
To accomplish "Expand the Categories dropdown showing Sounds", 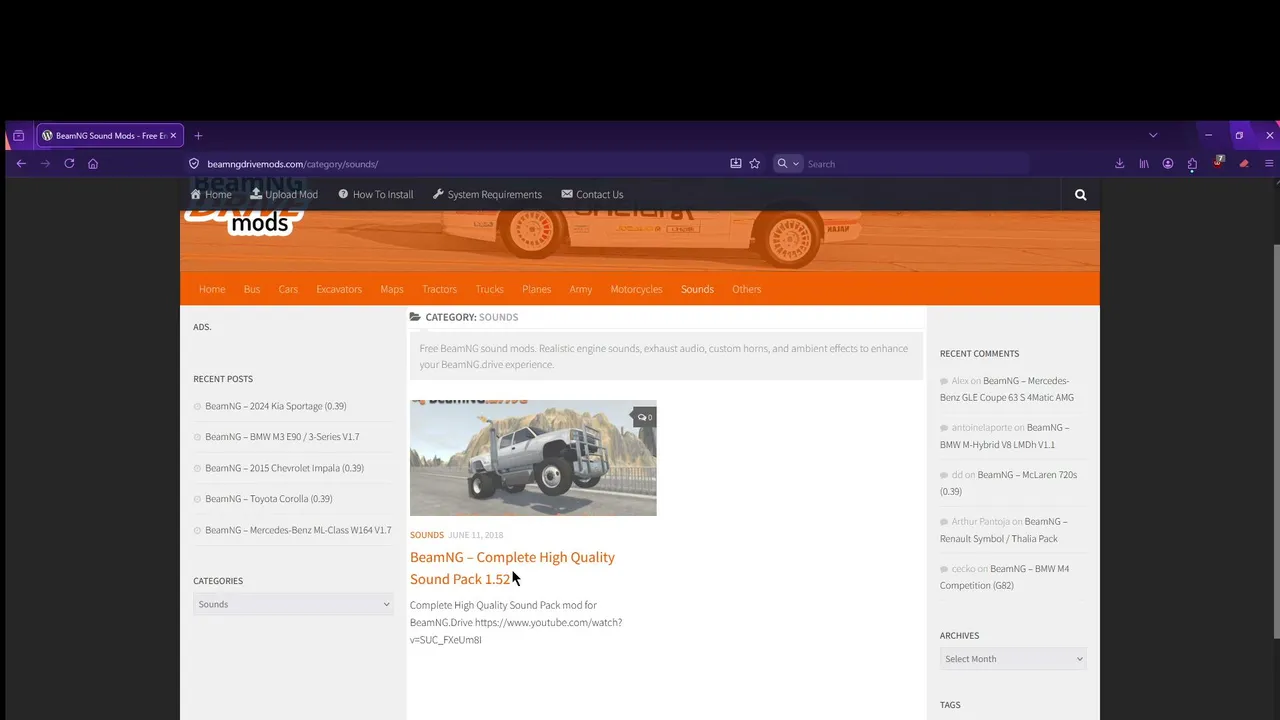I will point(293,604).
